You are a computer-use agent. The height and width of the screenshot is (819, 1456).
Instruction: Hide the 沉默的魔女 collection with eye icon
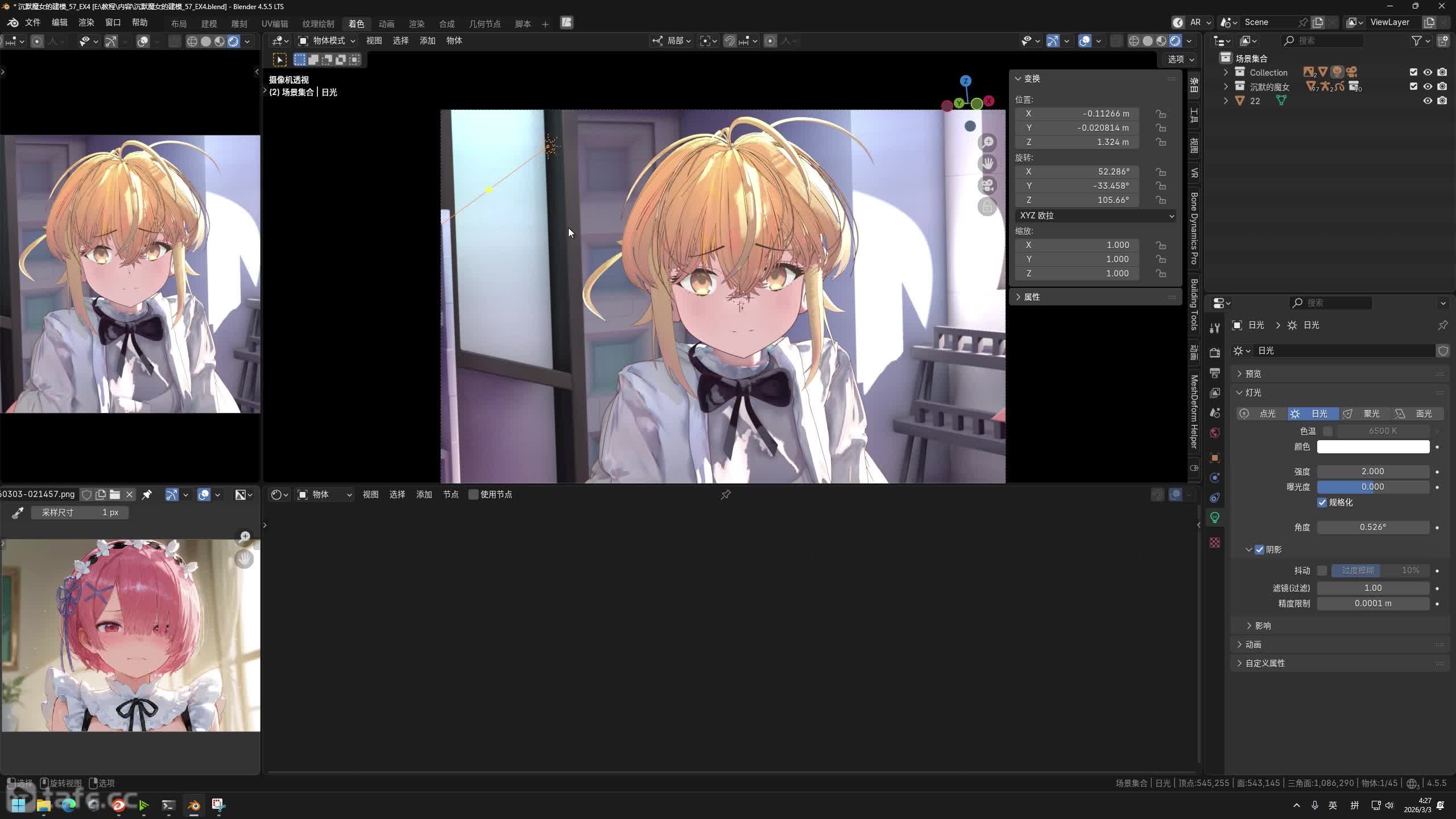click(x=1428, y=86)
